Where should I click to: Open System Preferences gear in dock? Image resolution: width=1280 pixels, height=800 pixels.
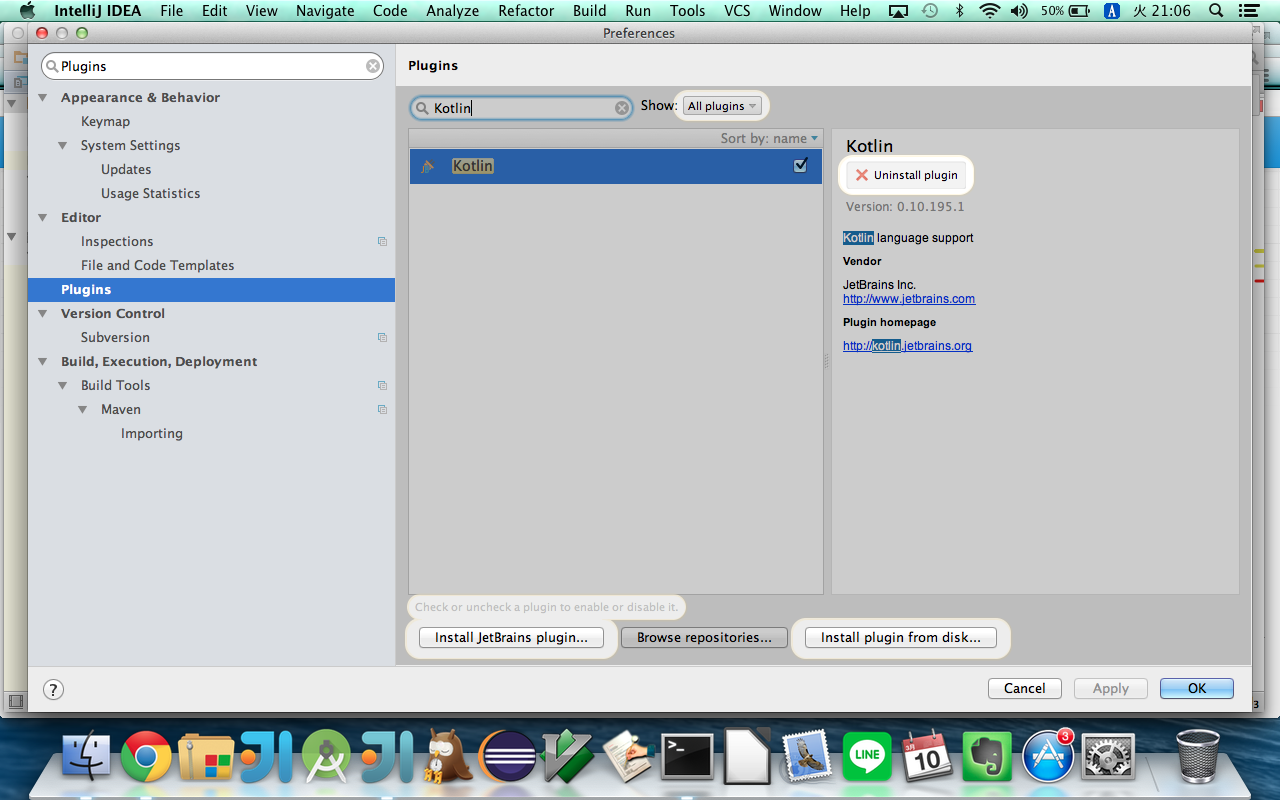pos(1108,757)
